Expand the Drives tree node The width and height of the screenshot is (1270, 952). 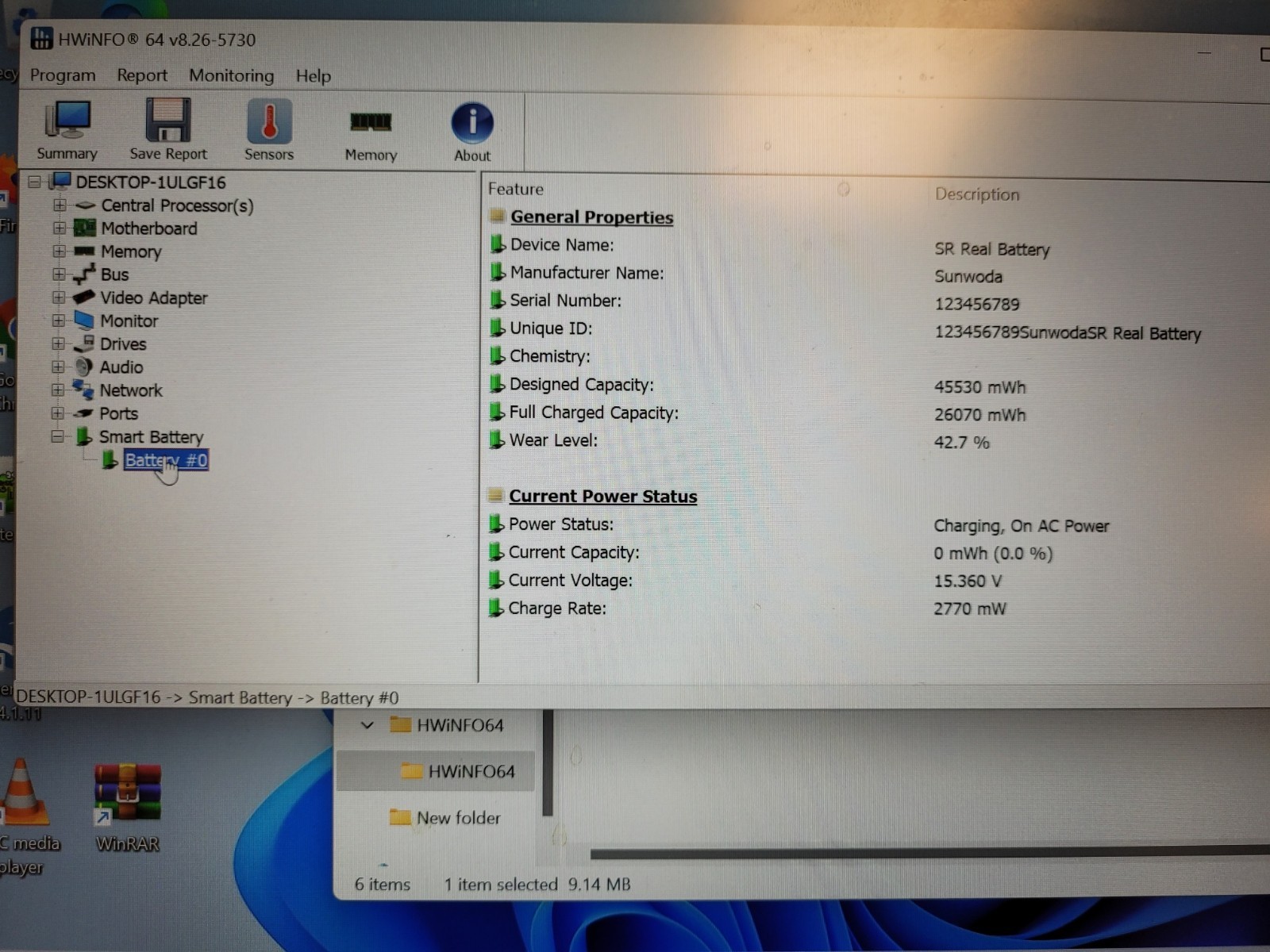58,344
